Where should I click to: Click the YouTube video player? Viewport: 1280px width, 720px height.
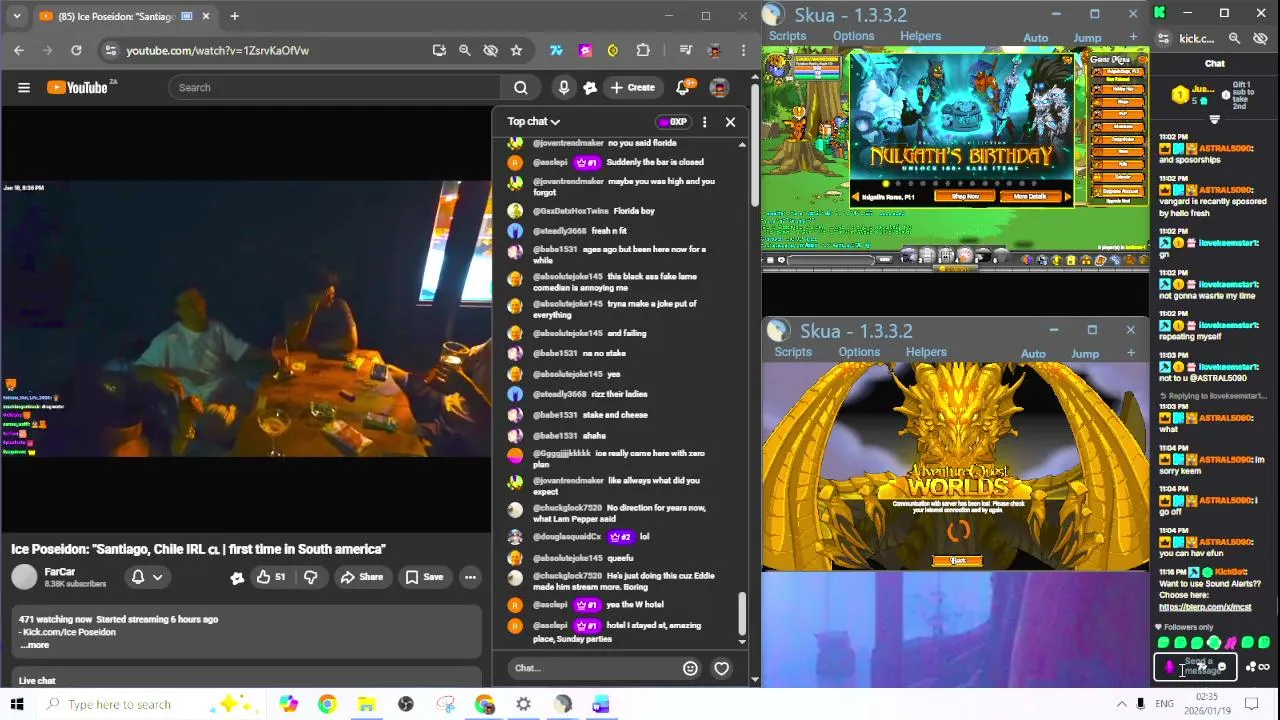click(x=245, y=320)
